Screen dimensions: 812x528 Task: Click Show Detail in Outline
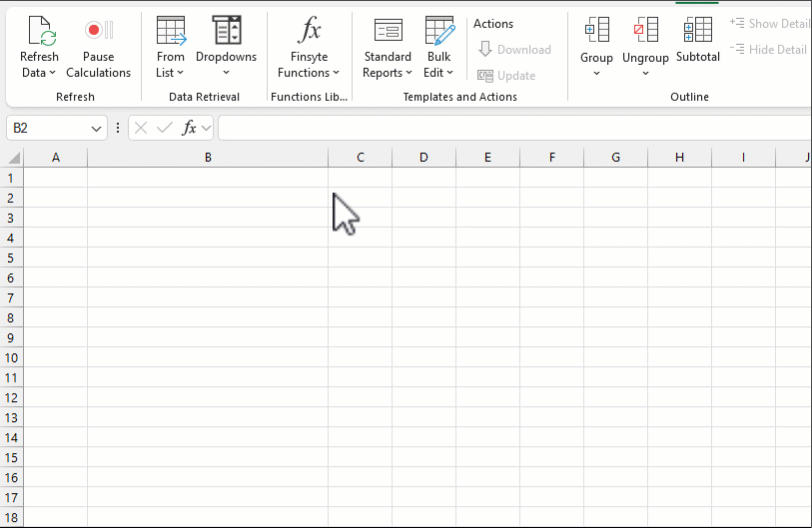coord(770,24)
